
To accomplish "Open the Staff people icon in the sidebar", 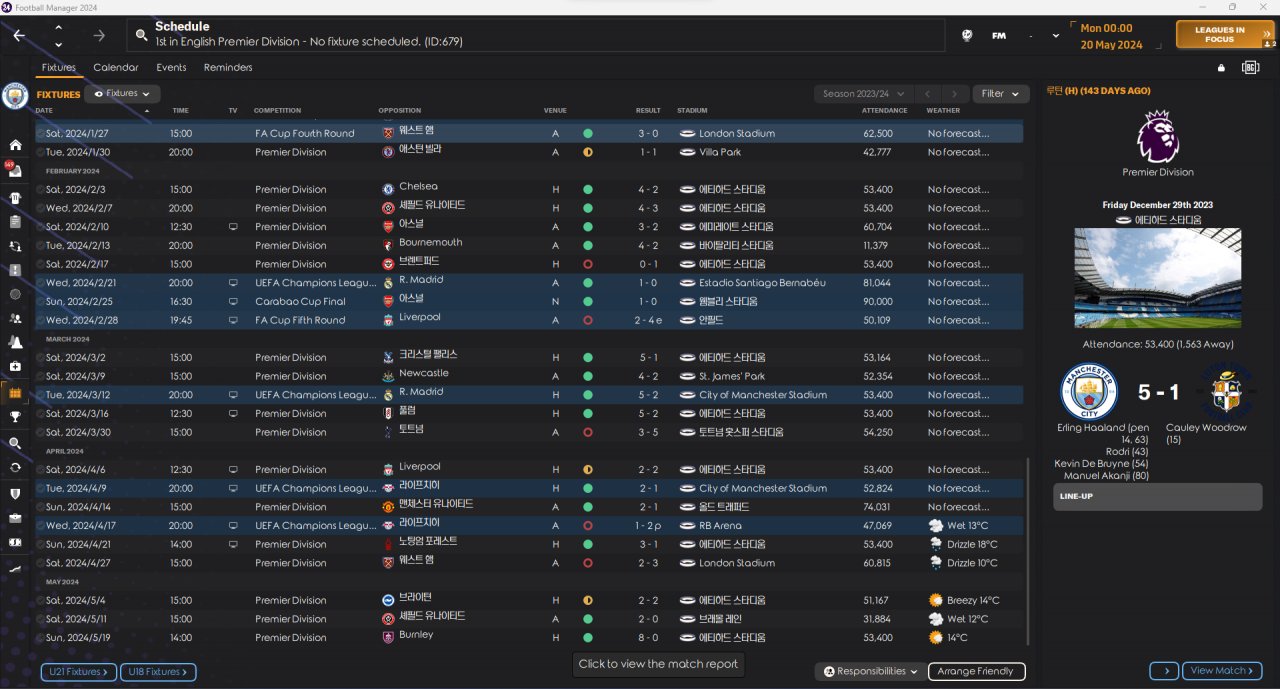I will (x=15, y=318).
